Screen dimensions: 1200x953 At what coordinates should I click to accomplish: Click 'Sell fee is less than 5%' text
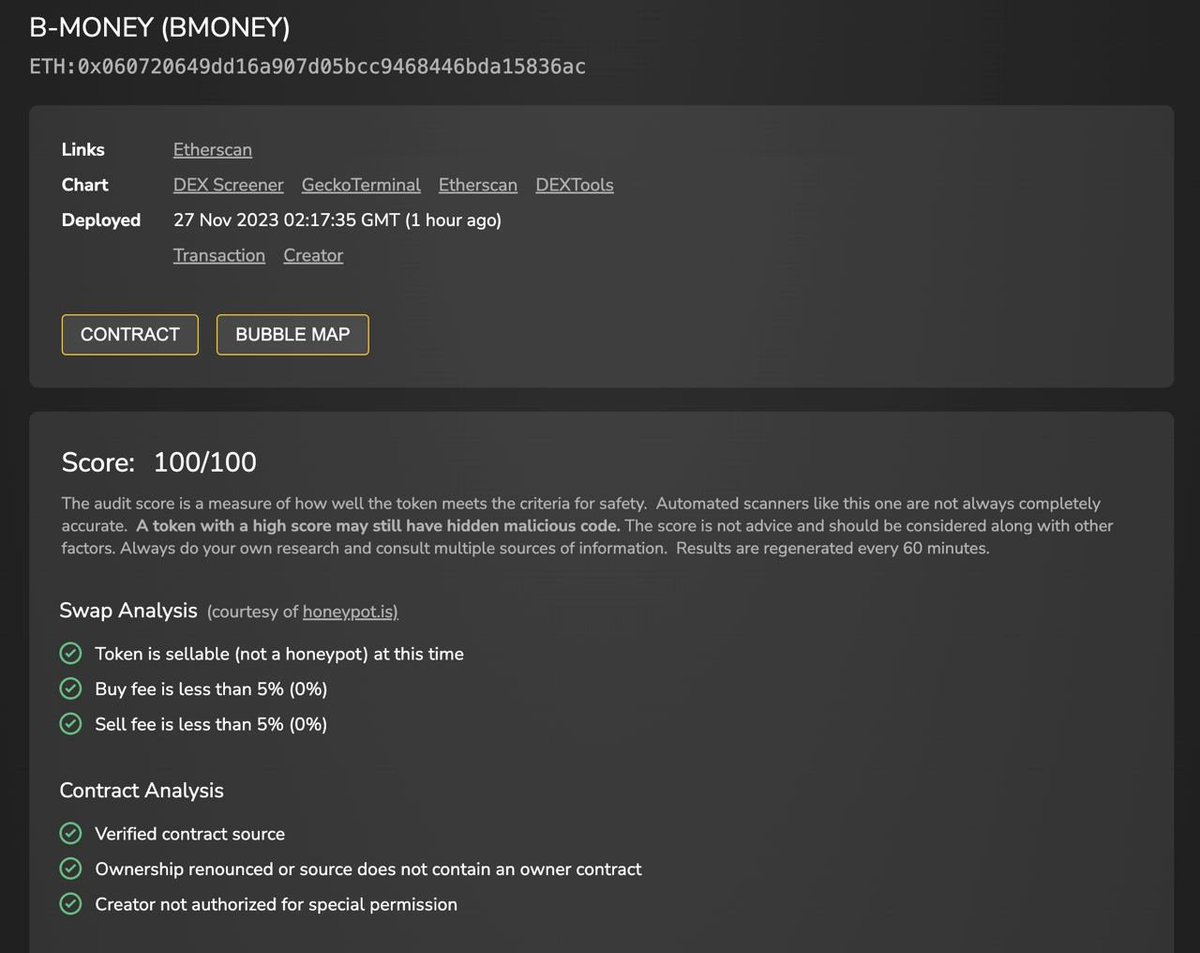pyautogui.click(x=211, y=724)
